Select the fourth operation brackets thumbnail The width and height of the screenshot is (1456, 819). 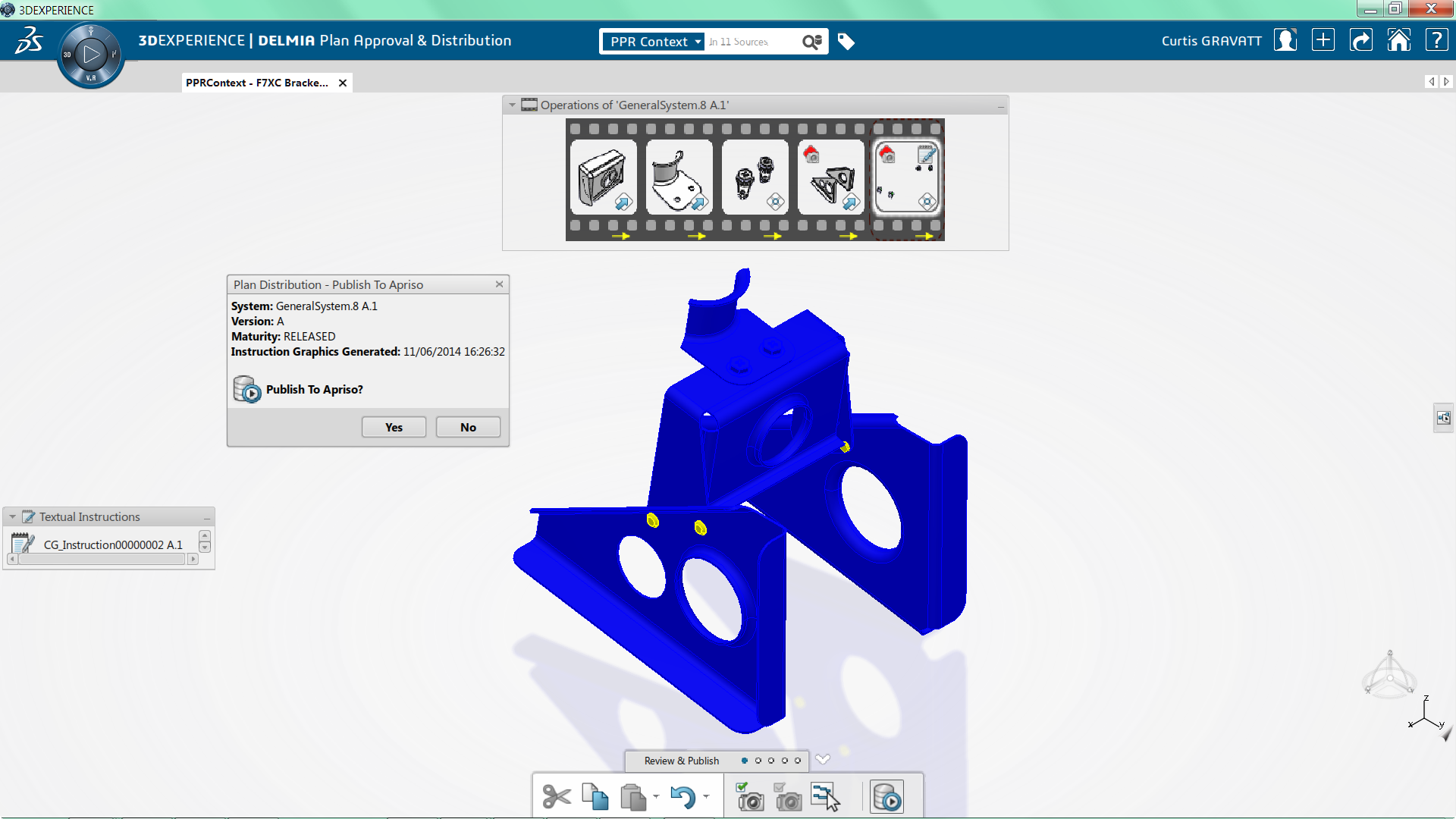831,177
